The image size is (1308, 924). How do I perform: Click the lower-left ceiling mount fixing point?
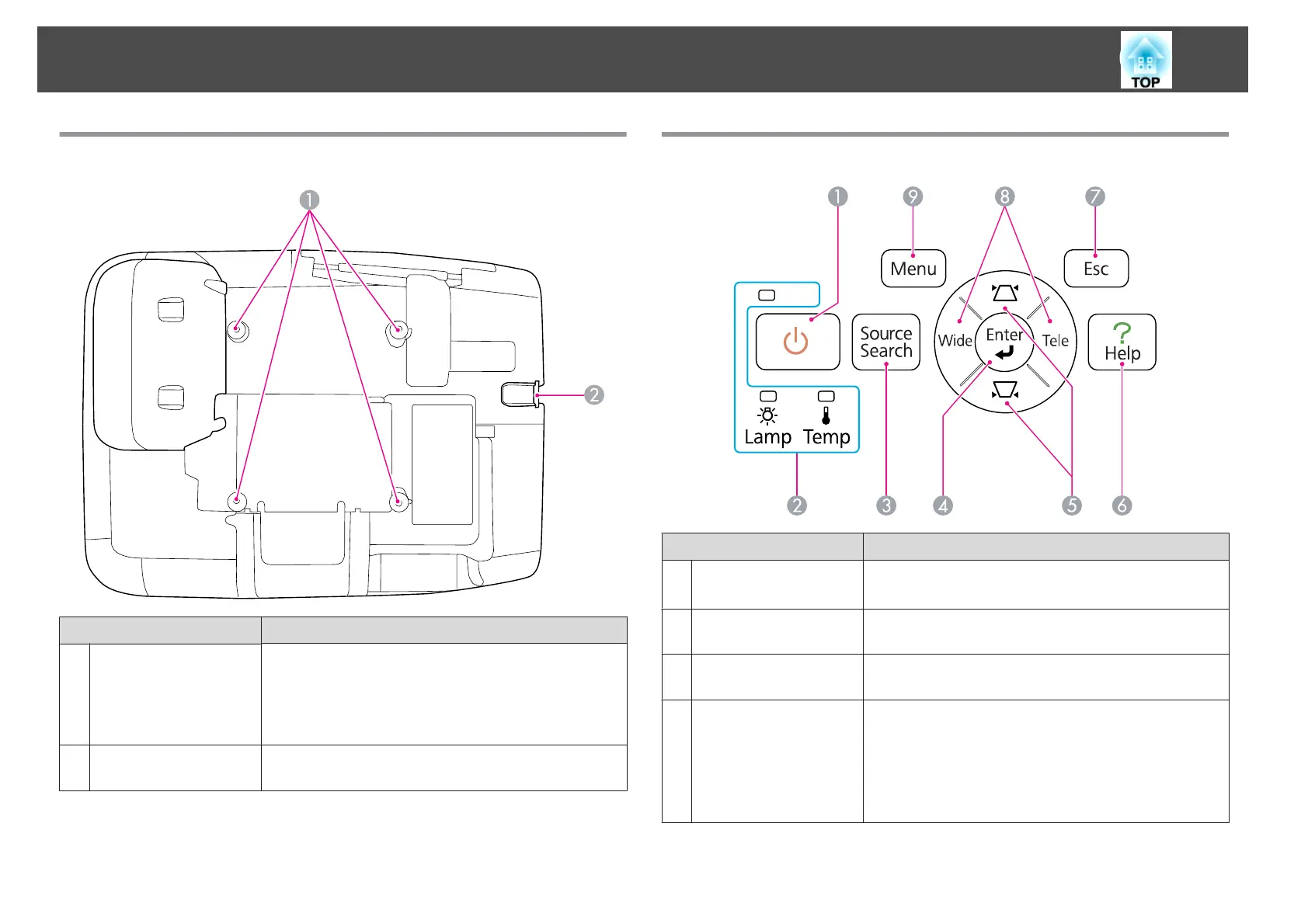(238, 501)
